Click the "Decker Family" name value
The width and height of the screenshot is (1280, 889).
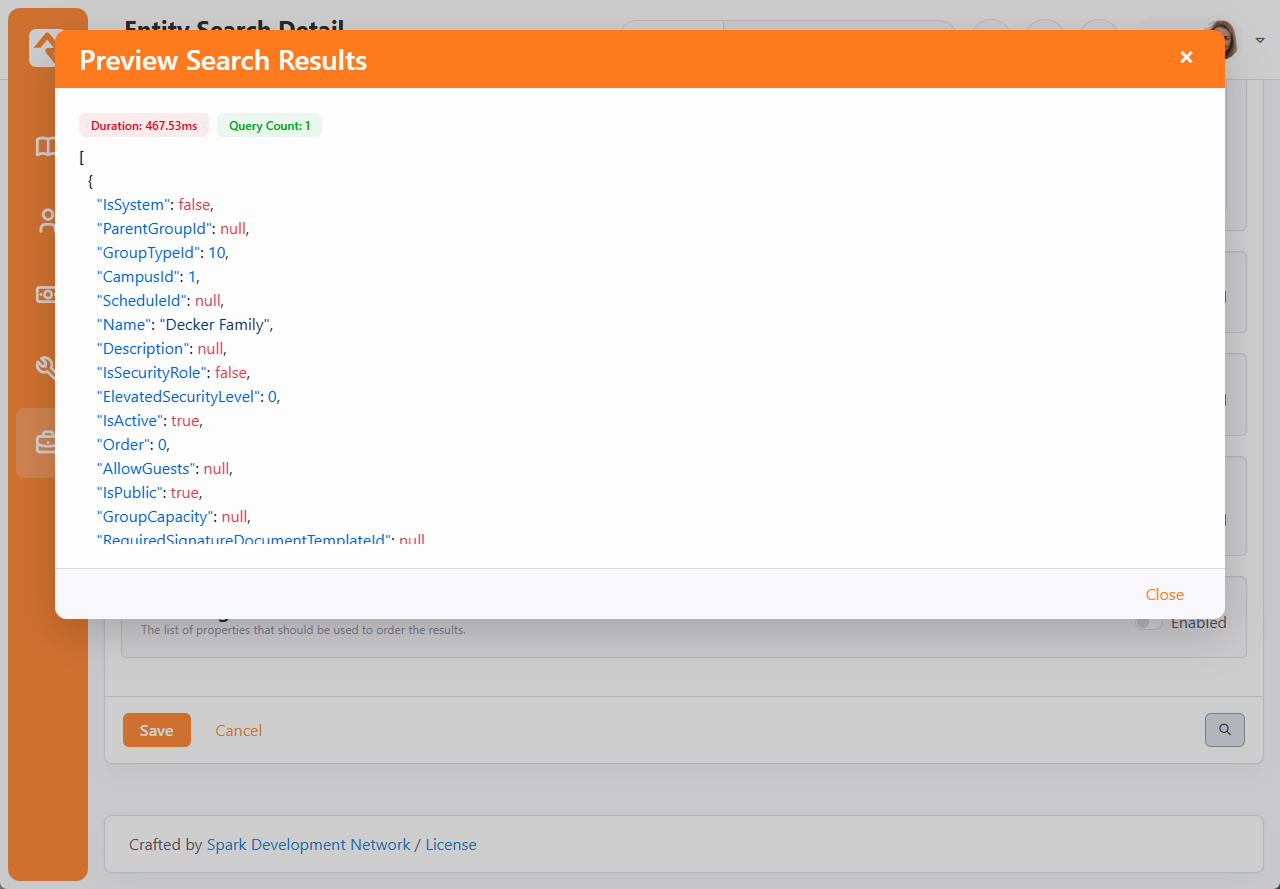pos(215,325)
